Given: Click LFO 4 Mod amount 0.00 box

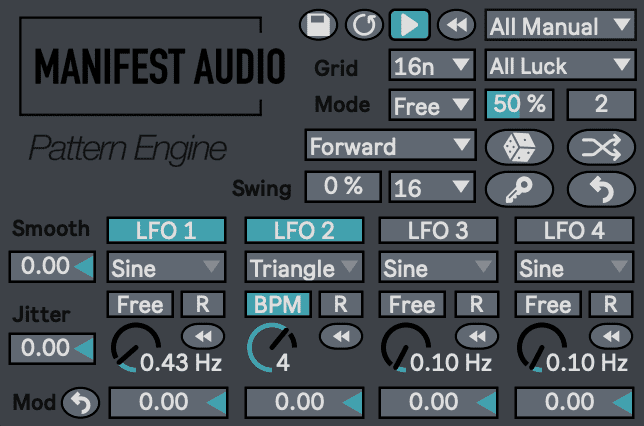Looking at the screenshot, I should [x=575, y=402].
